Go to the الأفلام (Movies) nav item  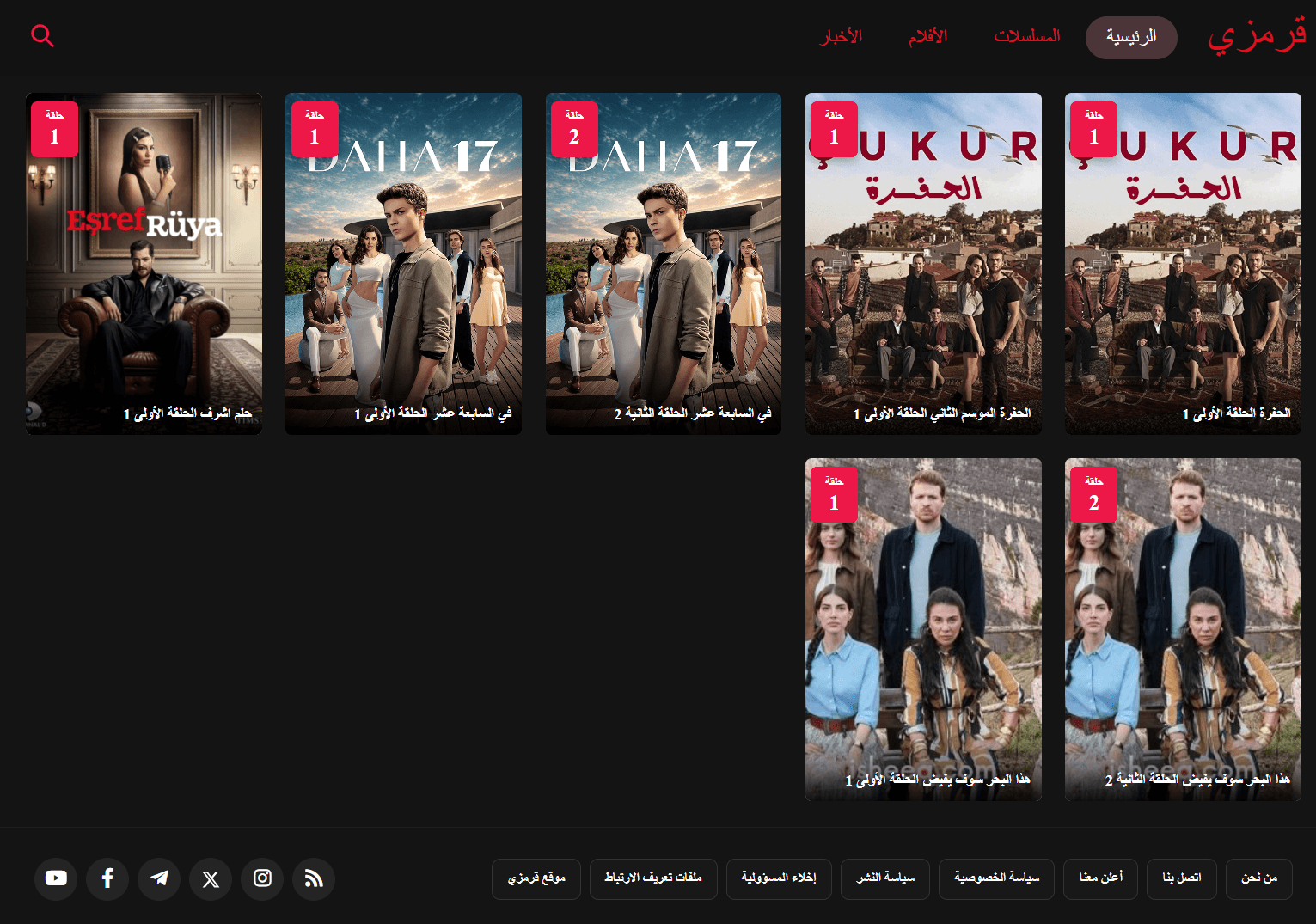click(x=928, y=37)
